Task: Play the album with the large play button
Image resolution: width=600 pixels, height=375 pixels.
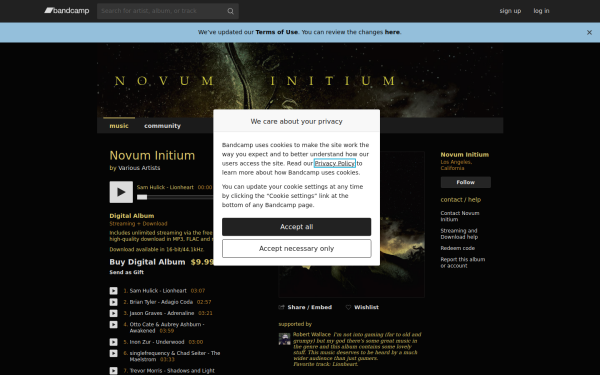Action: (121, 192)
